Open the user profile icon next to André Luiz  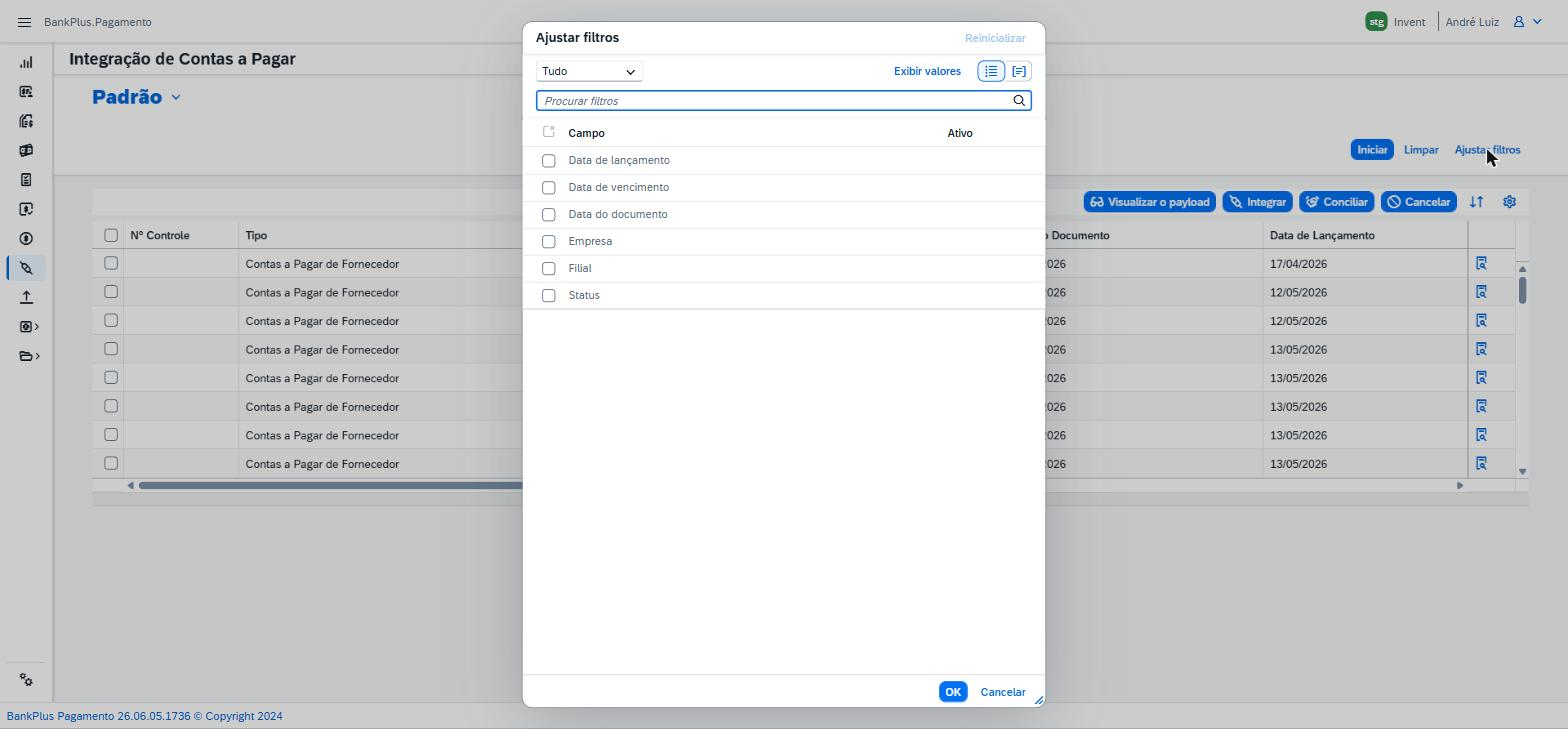[1518, 22]
